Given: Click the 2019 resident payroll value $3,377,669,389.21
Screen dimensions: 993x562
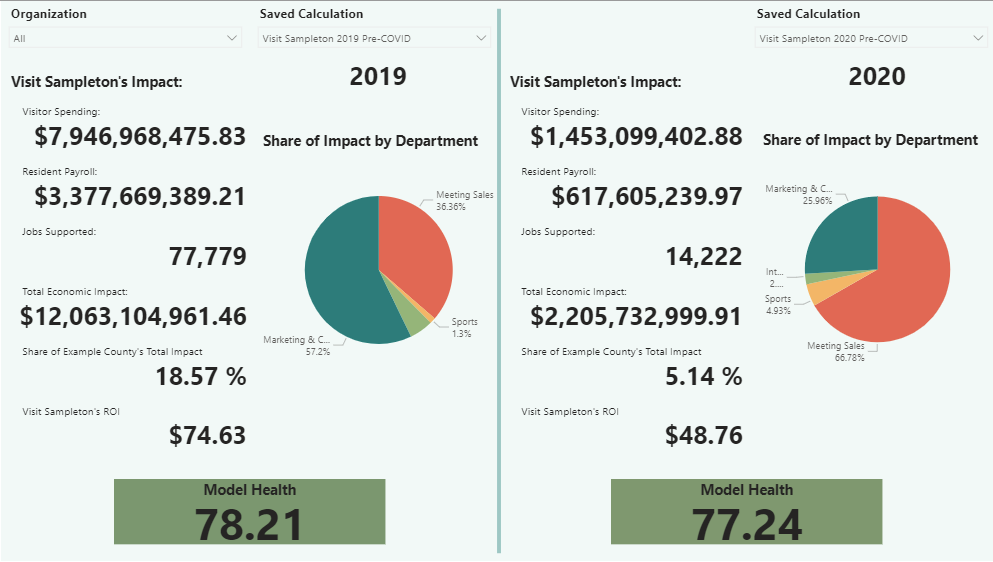Looking at the screenshot, I should 140,196.
